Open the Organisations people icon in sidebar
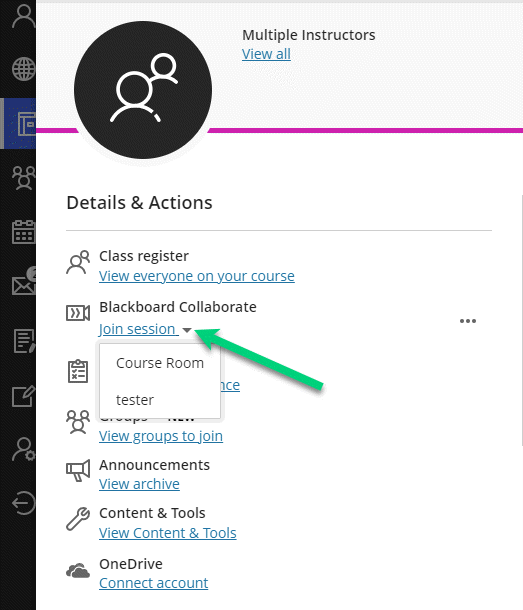Image resolution: width=523 pixels, height=610 pixels. [x=23, y=178]
